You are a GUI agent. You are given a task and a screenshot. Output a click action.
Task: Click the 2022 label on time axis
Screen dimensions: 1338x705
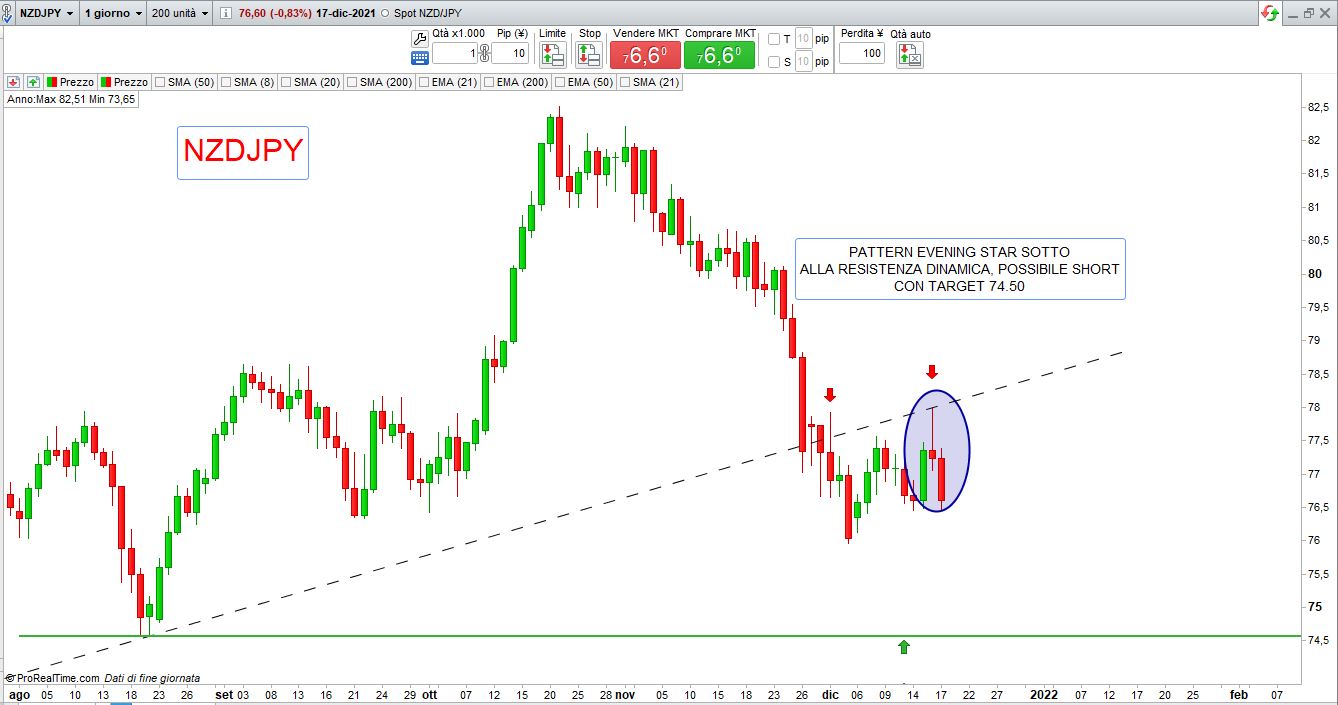tap(1043, 694)
